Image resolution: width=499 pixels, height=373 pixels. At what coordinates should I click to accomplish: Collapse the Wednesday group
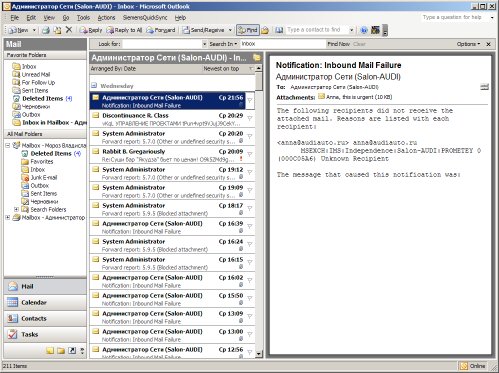click(x=94, y=86)
